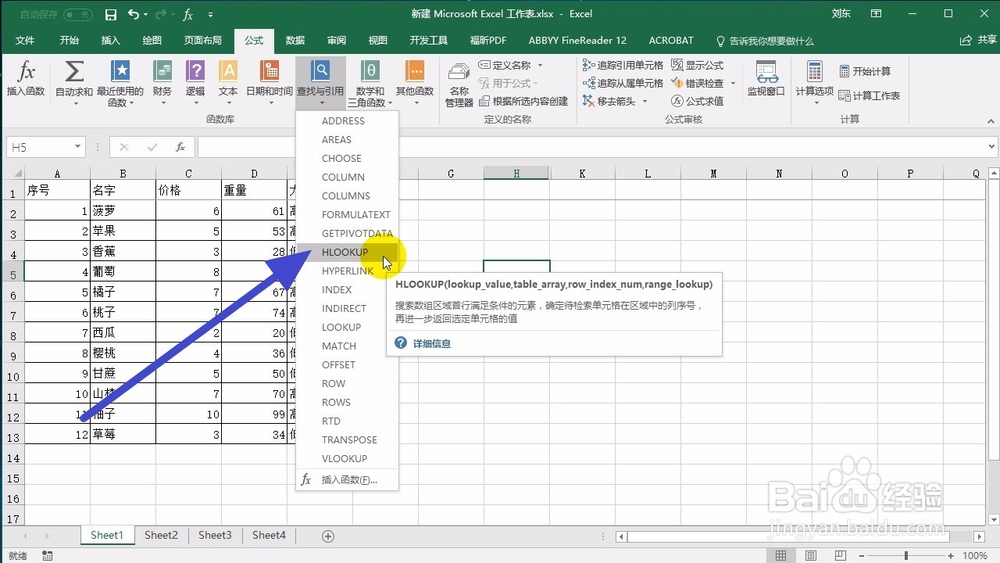This screenshot has height=563, width=1000.
Task: Click Trace Dependents (追踪从属单元格)
Action: 622,83
